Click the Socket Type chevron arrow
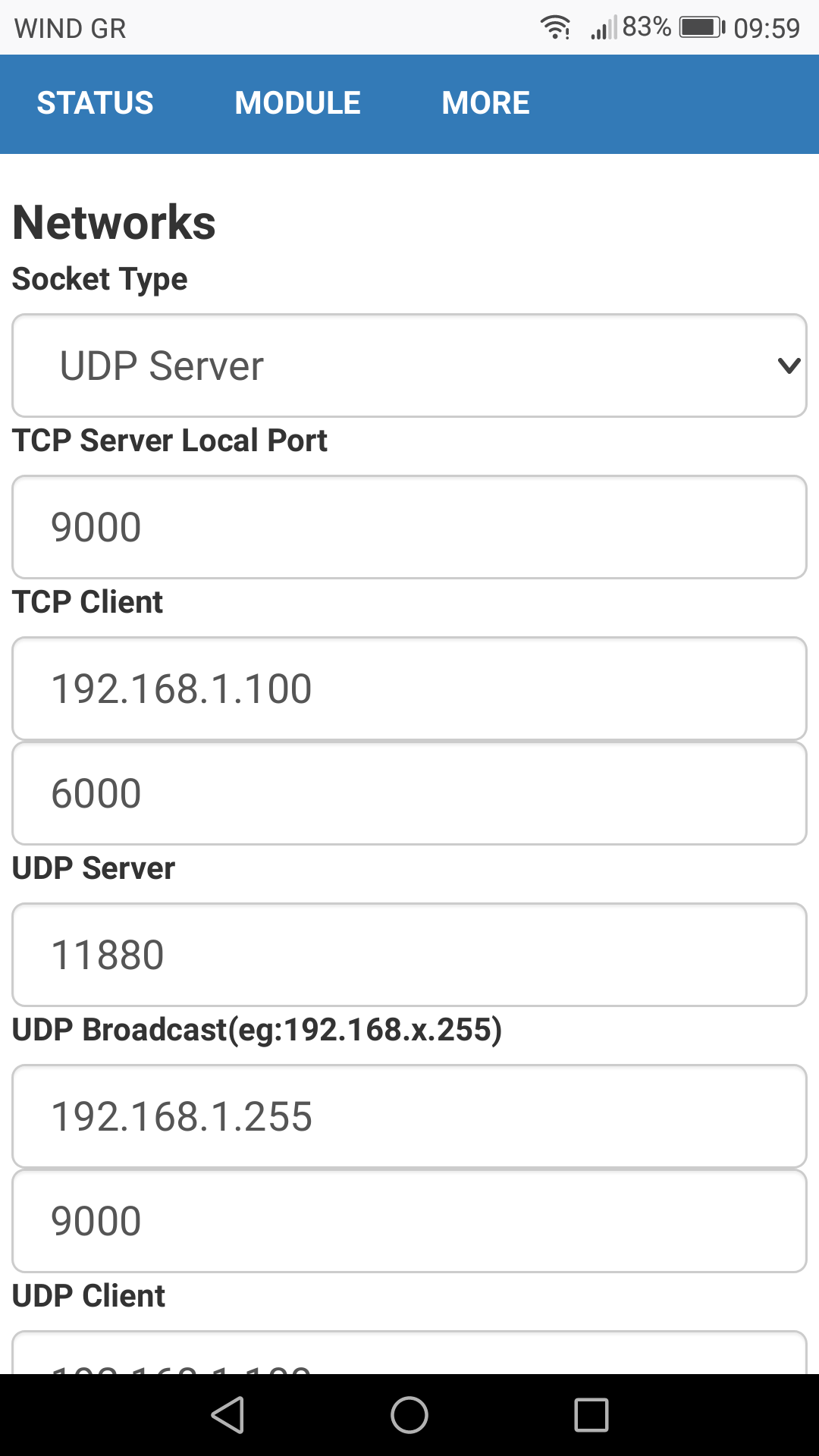The height and width of the screenshot is (1456, 819). [x=789, y=366]
